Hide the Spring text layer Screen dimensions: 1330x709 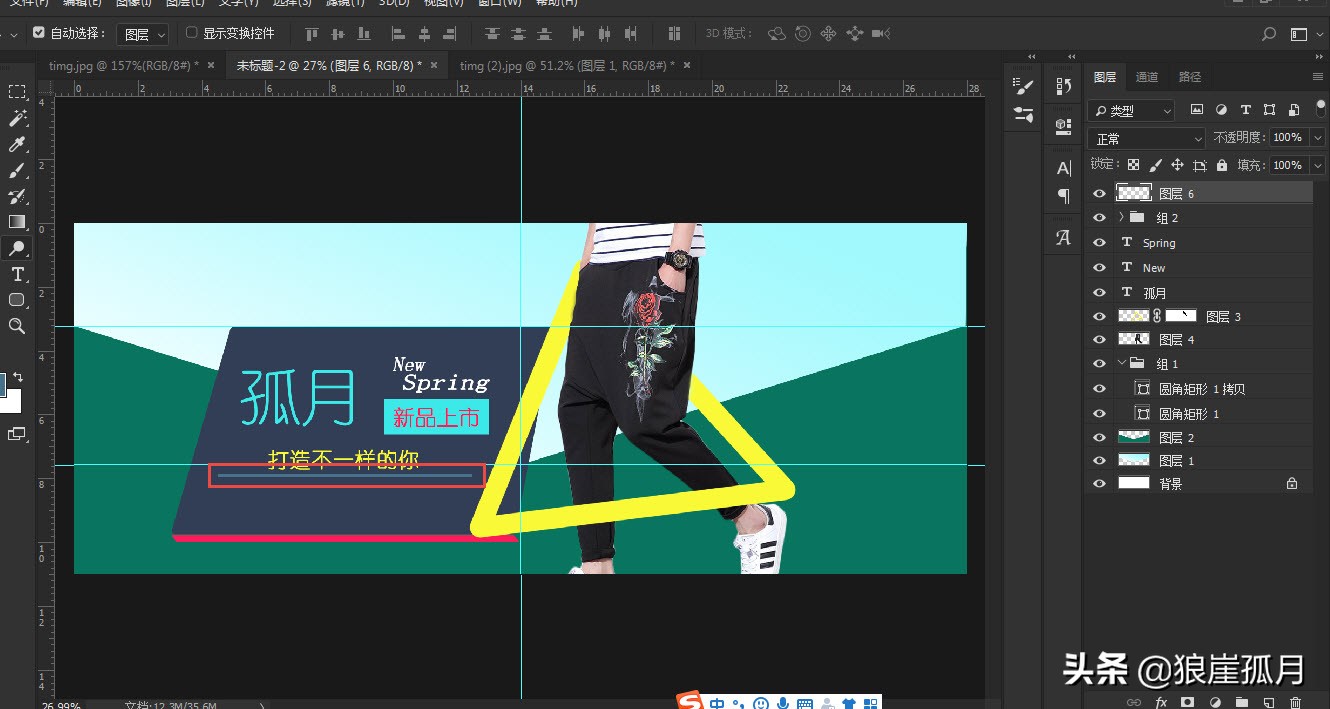1099,242
